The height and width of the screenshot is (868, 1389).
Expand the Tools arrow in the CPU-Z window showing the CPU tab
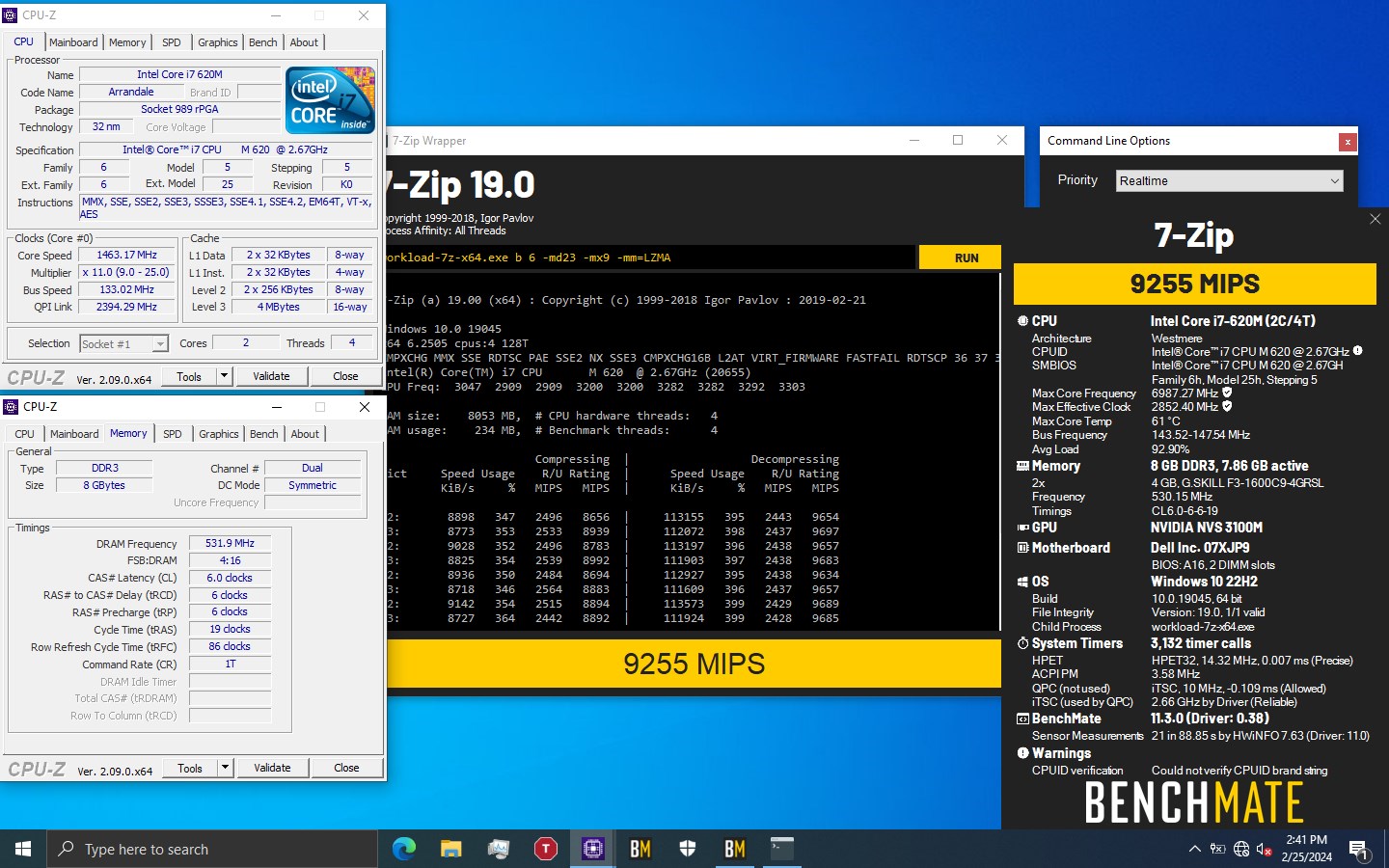pos(224,376)
